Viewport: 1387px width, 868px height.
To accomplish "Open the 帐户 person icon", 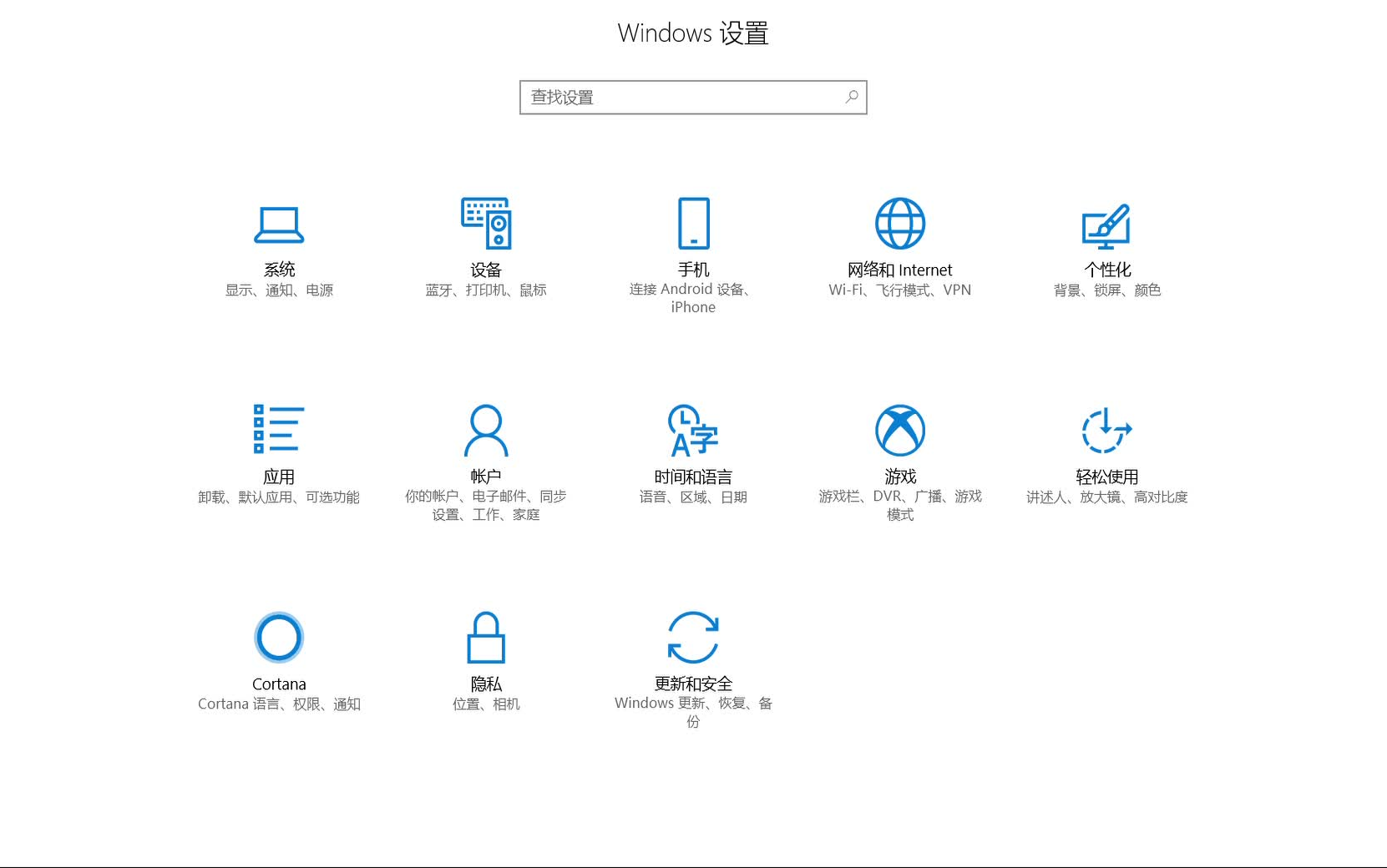I will (x=486, y=431).
